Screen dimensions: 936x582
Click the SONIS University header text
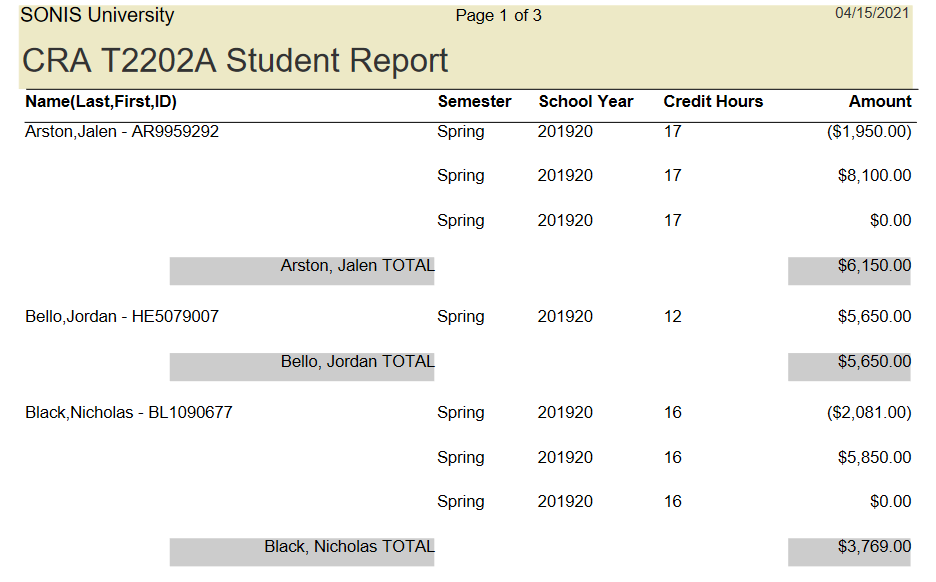click(x=97, y=16)
